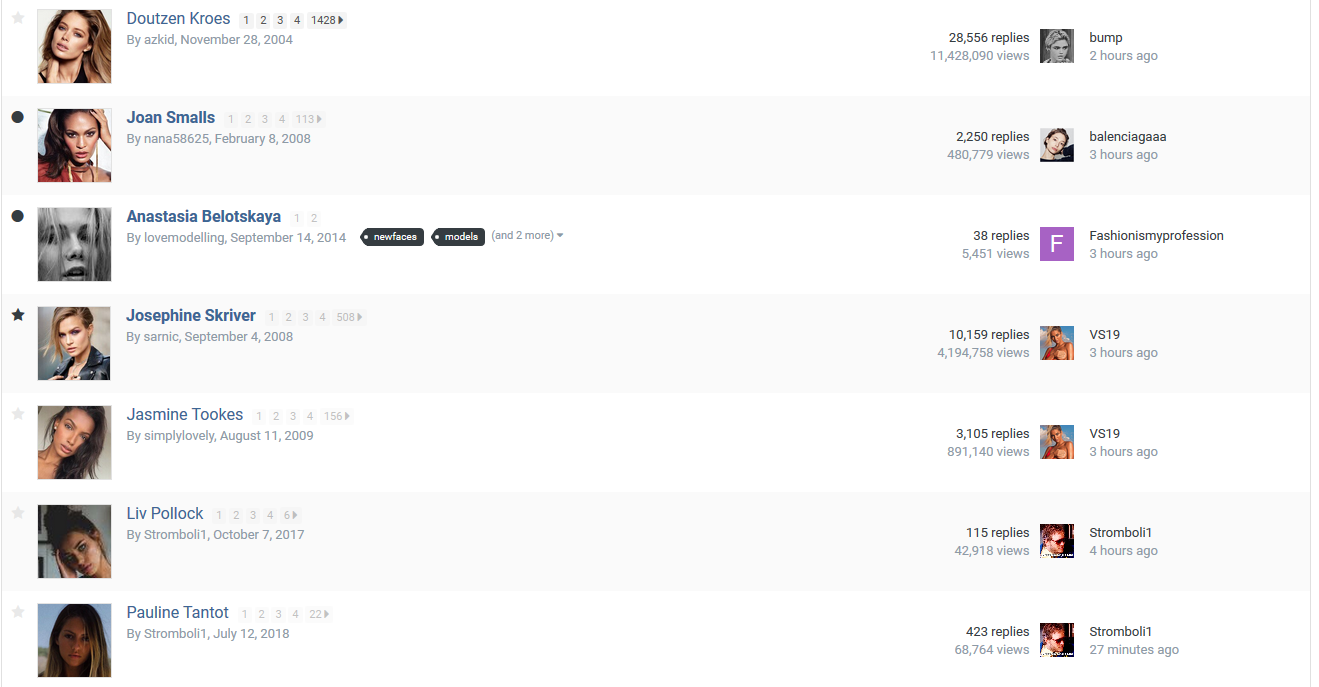Open the Pauline Tantot thread title

178,613
